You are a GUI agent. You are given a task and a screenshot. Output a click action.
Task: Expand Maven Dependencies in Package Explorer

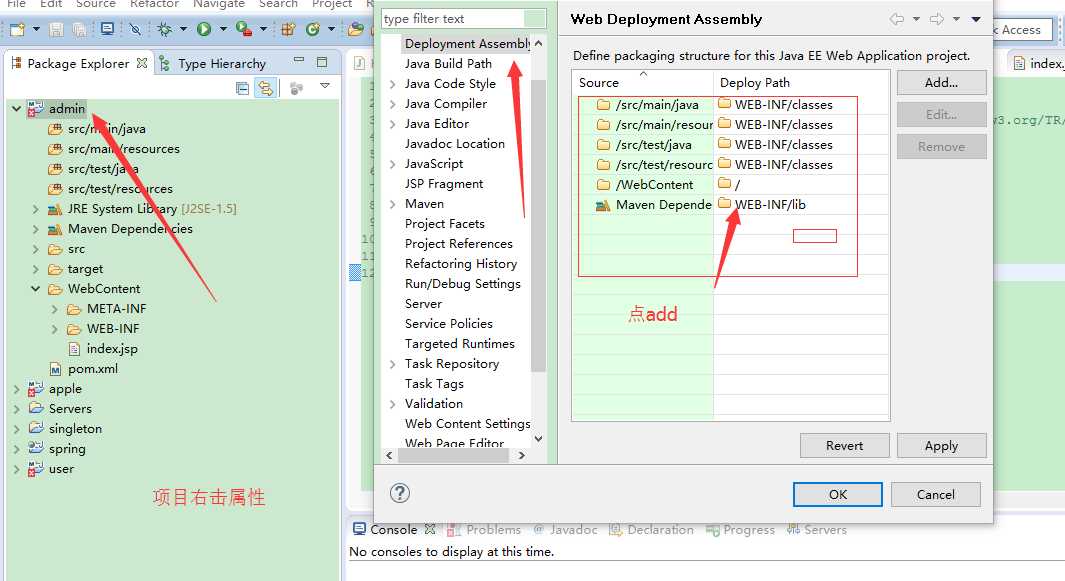click(x=35, y=229)
